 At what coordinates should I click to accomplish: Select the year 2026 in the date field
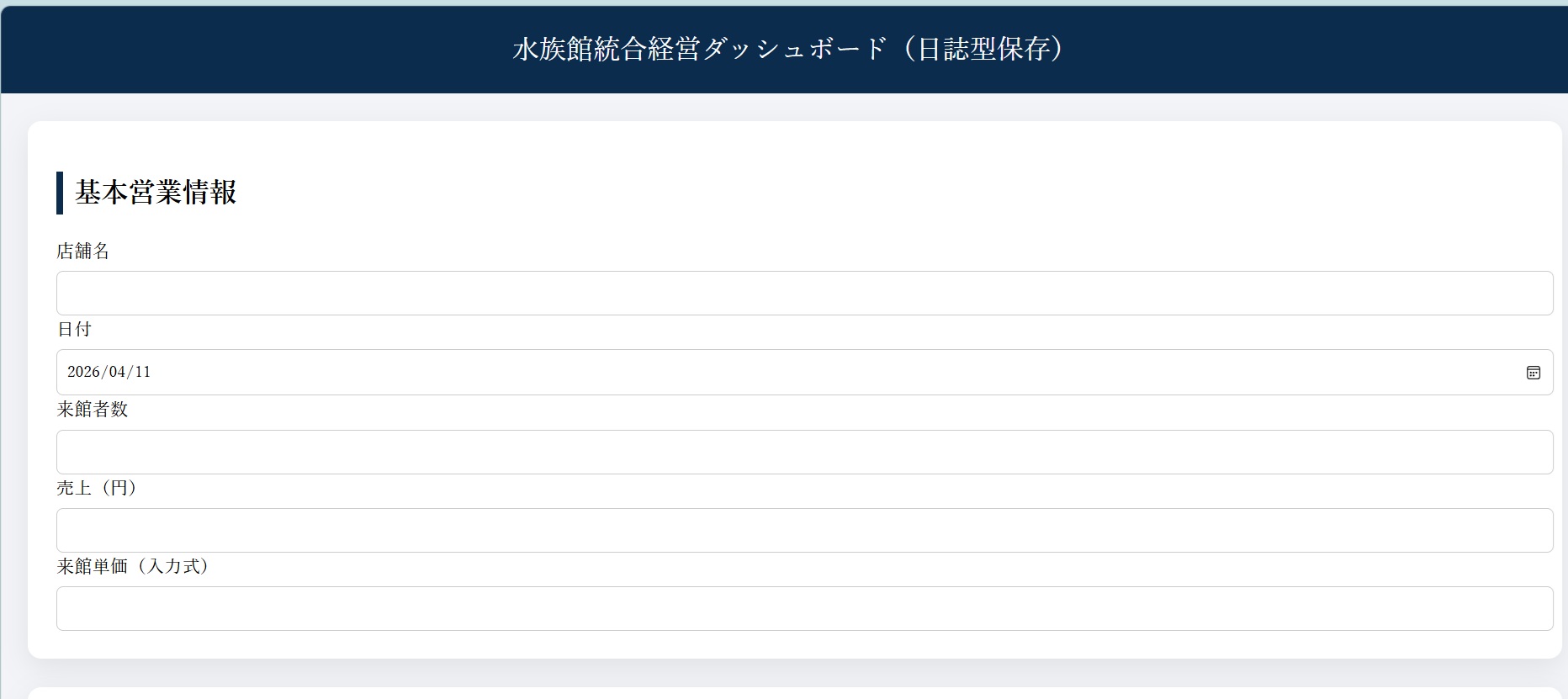(x=83, y=372)
